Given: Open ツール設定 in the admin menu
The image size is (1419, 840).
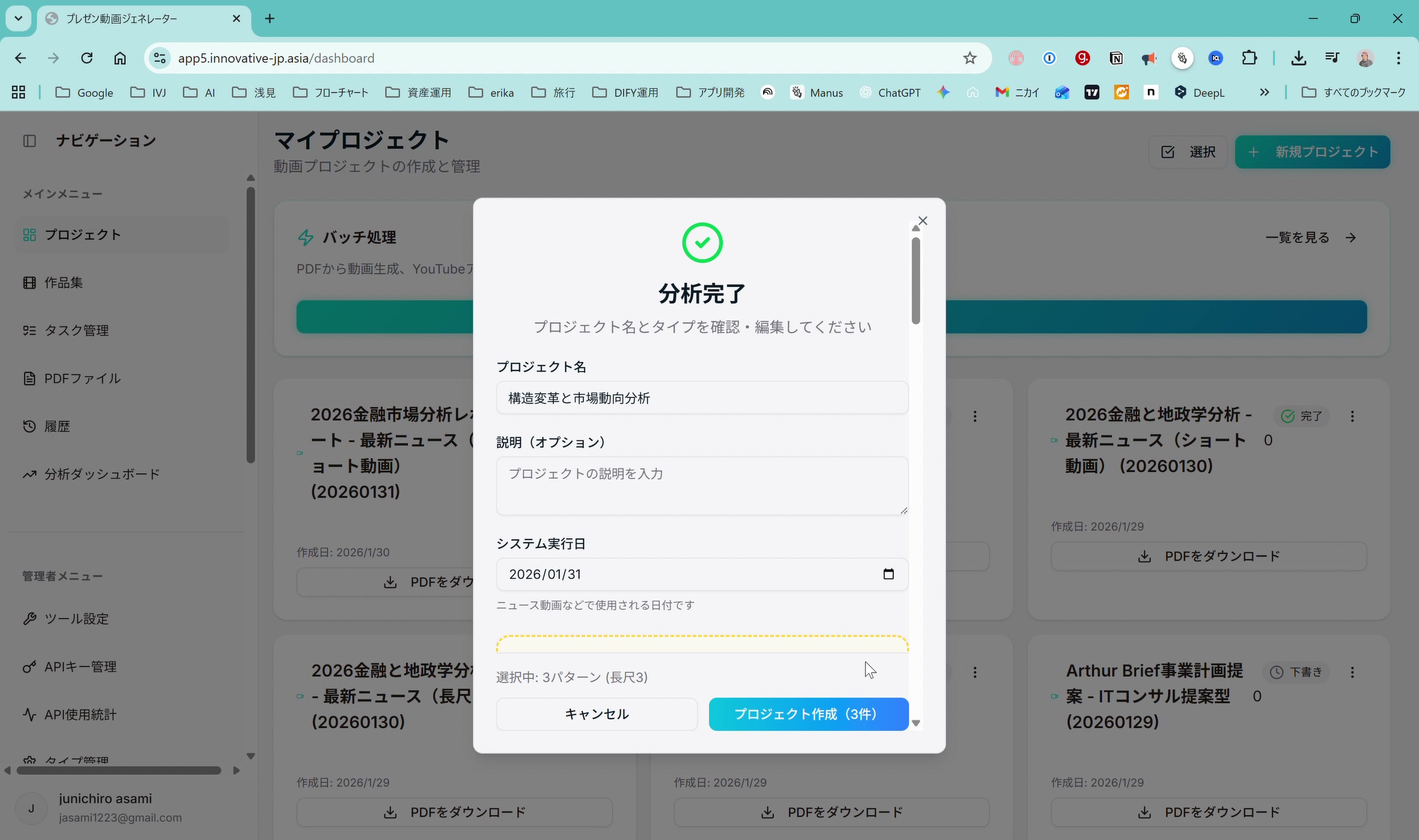Looking at the screenshot, I should pyautogui.click(x=76, y=619).
